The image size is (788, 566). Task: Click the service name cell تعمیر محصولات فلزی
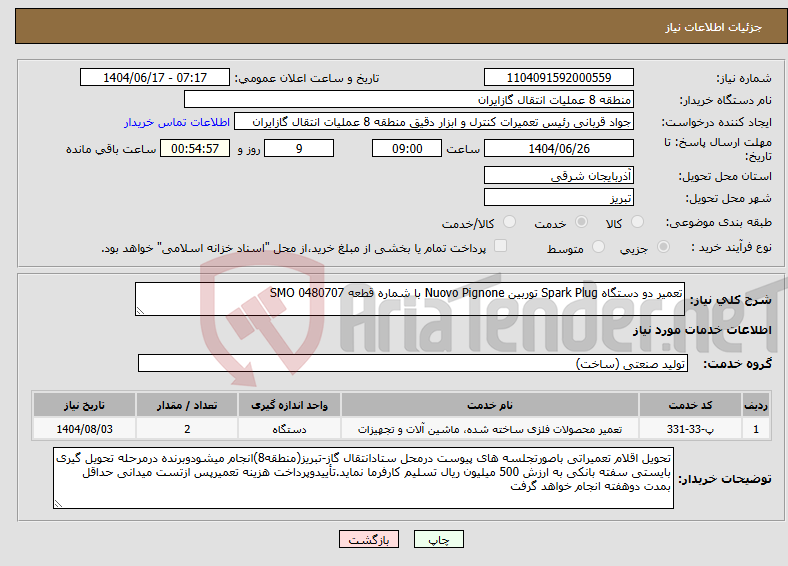point(489,429)
